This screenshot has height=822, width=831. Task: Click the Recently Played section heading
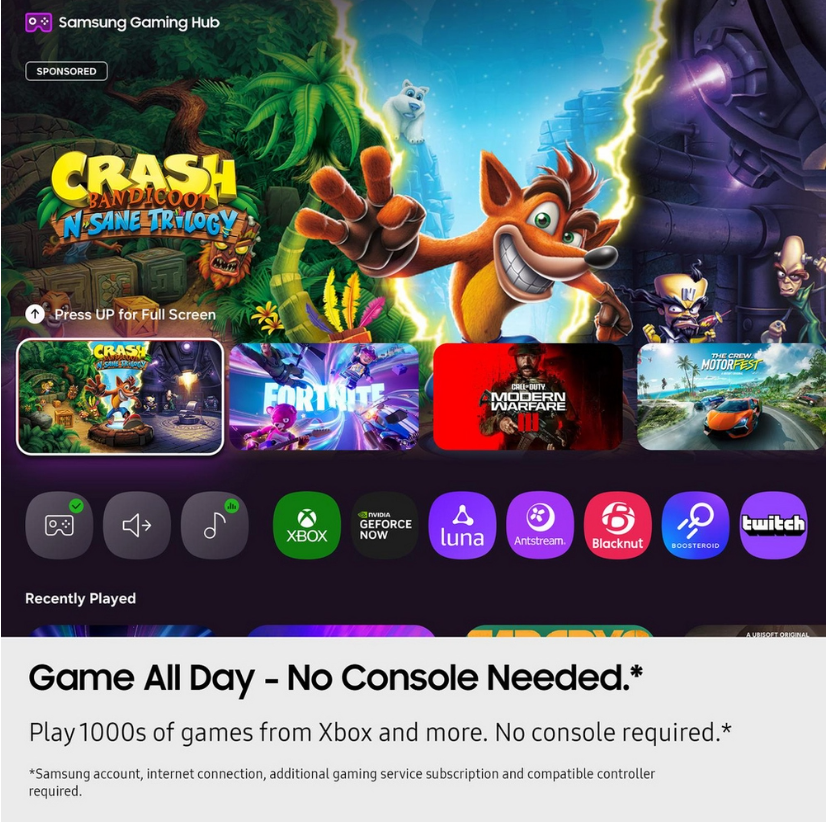tap(81, 598)
